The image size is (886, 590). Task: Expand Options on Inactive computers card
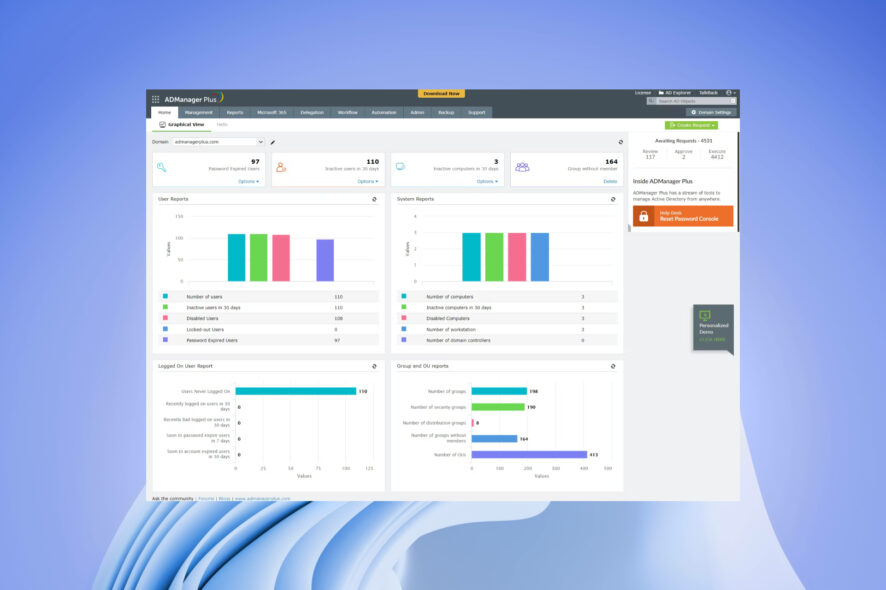487,181
